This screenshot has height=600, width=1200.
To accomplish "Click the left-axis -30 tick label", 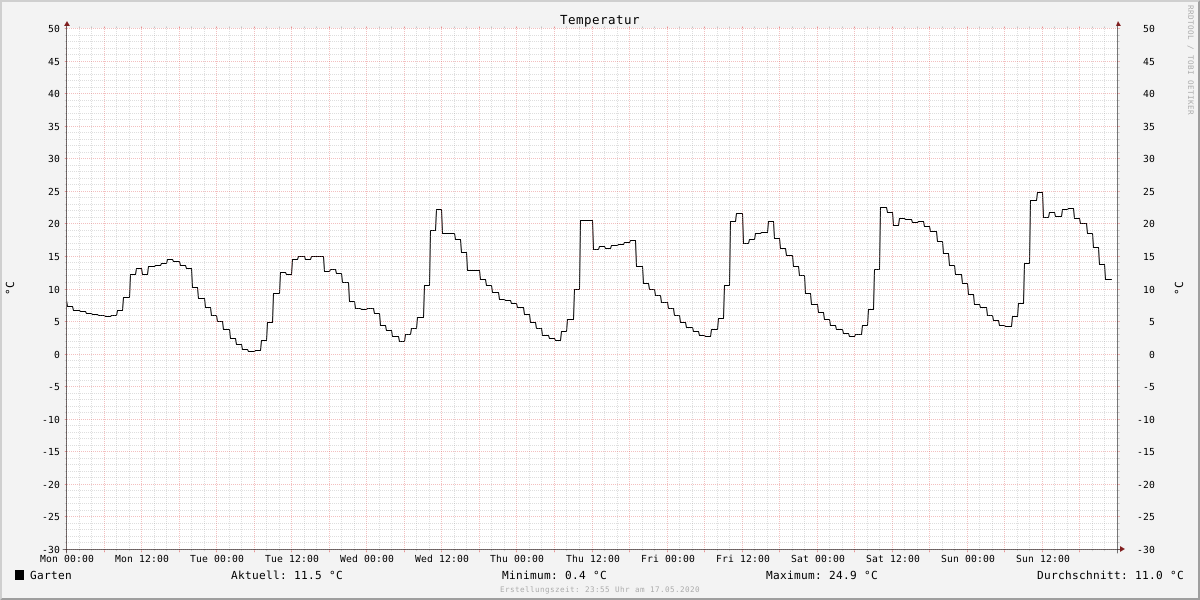I will pyautogui.click(x=51, y=549).
